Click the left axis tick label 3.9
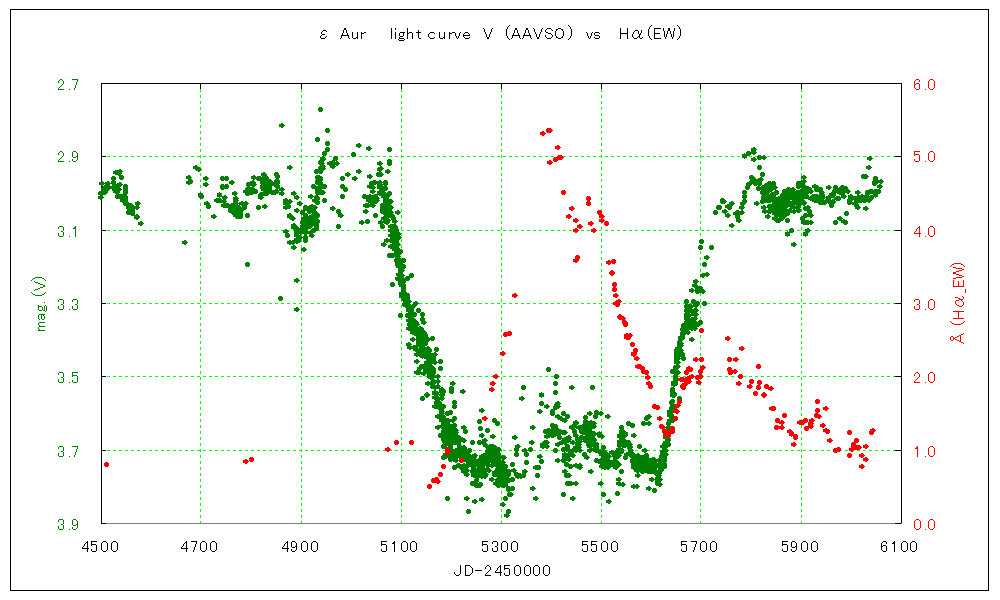 (68, 524)
